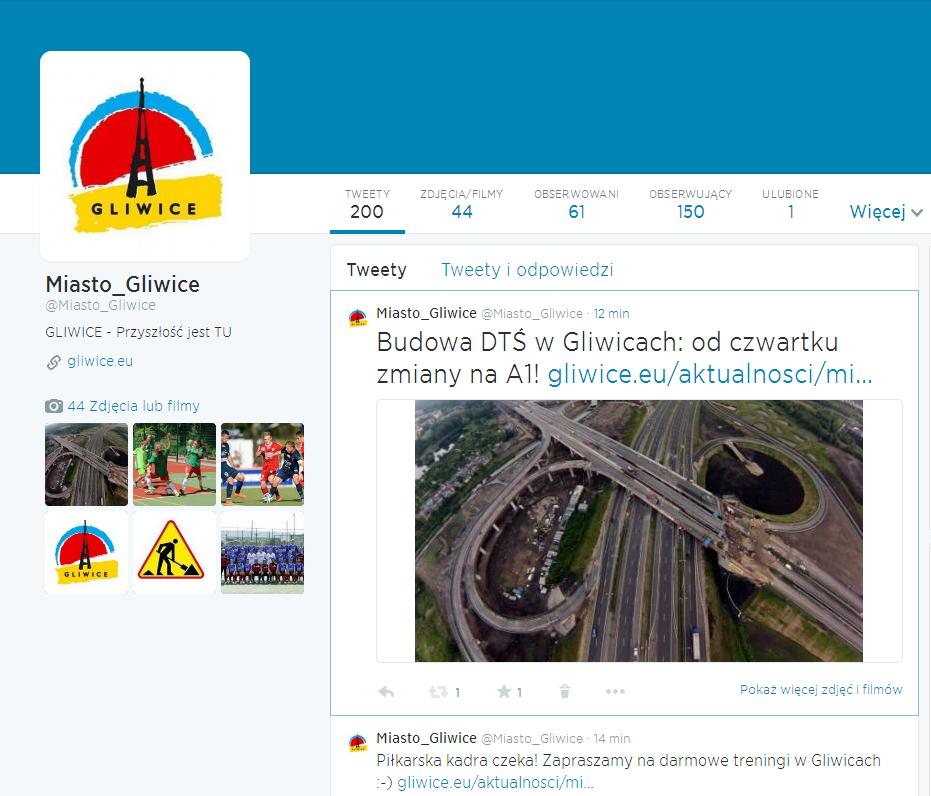
Task: Open the Obserwujący tab showing 150
Action: click(691, 204)
